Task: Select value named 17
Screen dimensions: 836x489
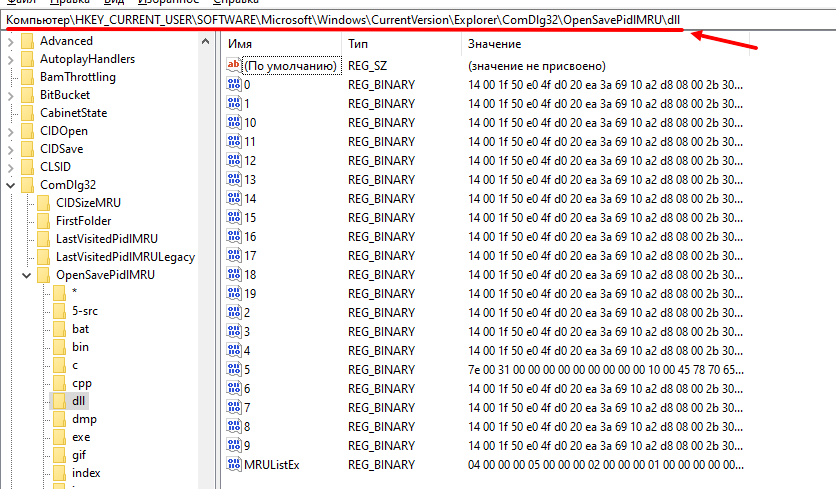Action: (250, 255)
